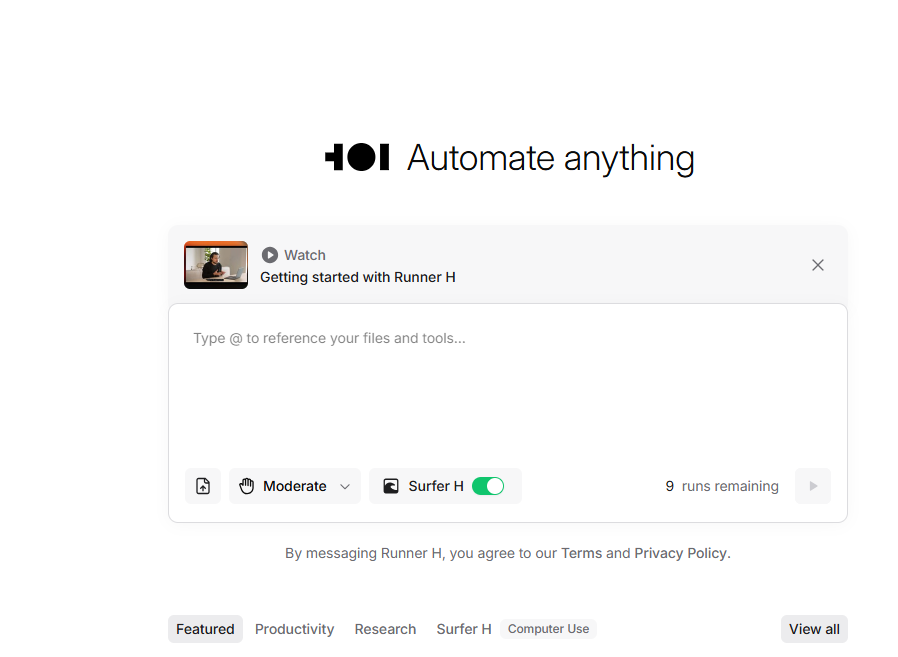Click the Surfer H wave icon
The image size is (898, 657).
click(391, 486)
